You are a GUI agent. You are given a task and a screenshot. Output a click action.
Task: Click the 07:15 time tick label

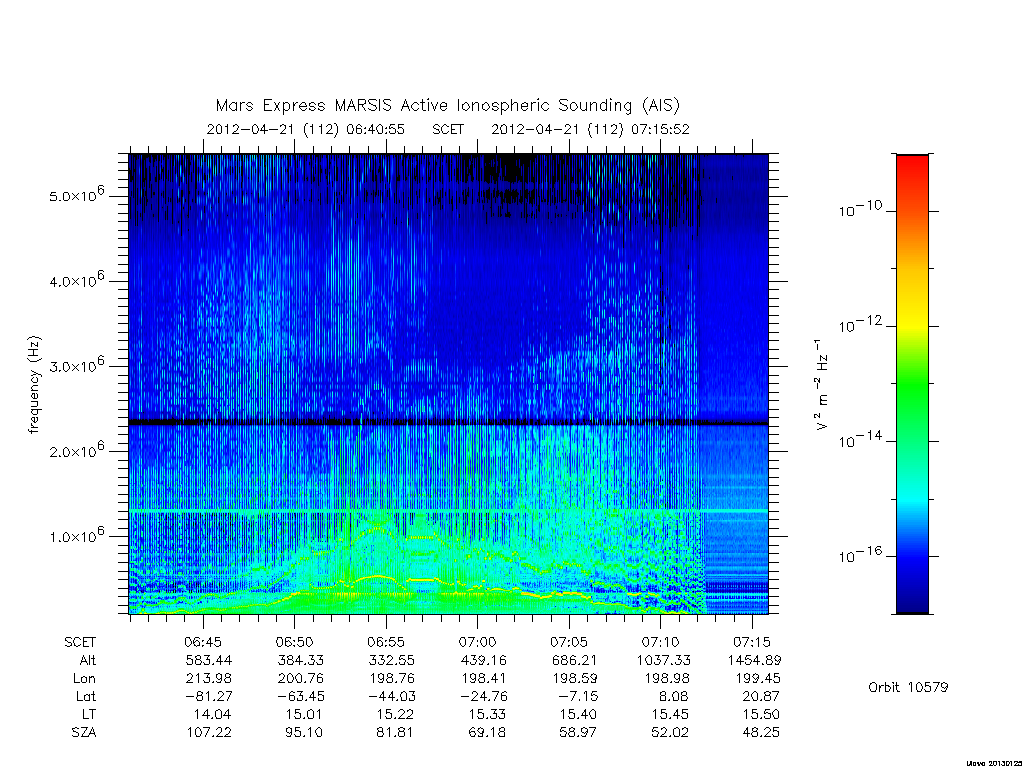tap(752, 642)
